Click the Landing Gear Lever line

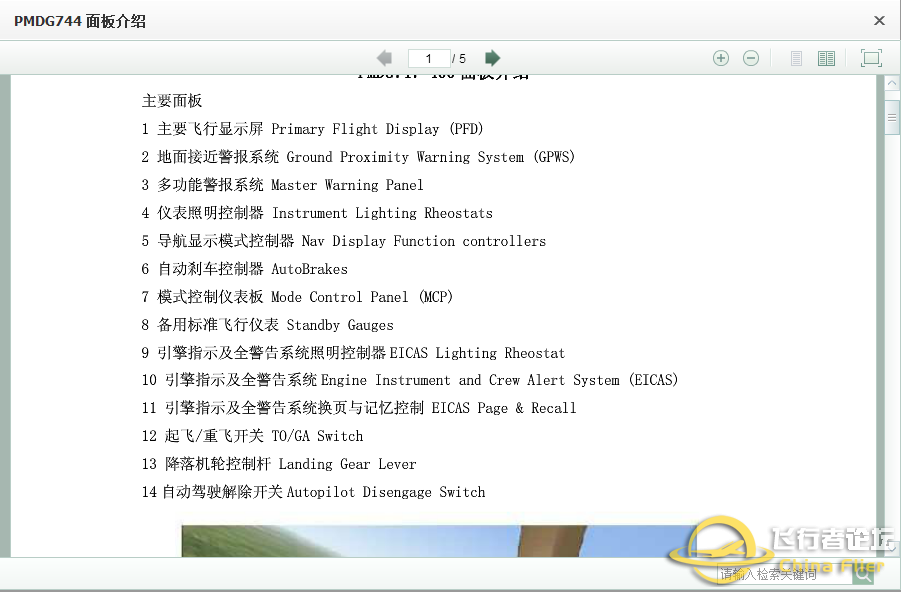279,464
